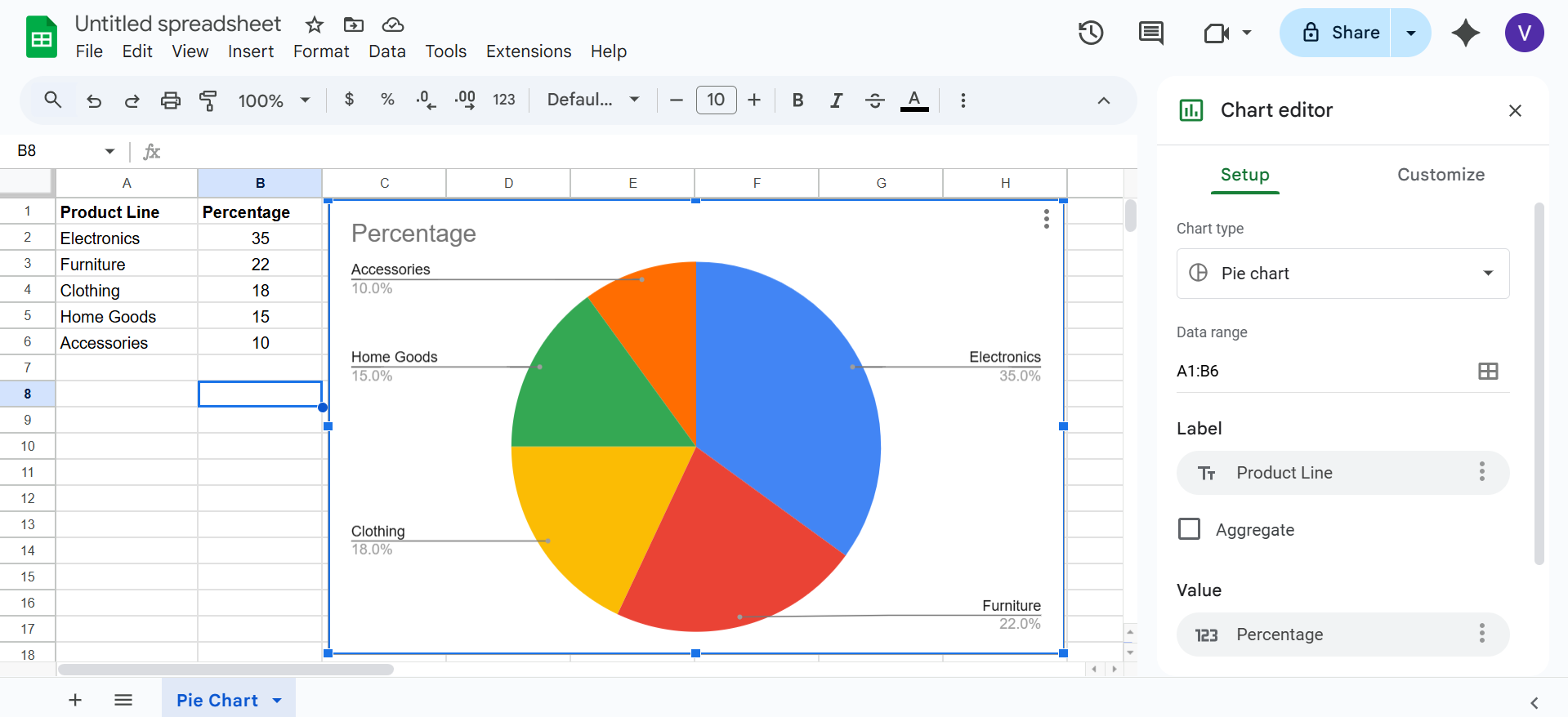1568x717 pixels.
Task: Switch to the Setup tab
Action: (1245, 175)
